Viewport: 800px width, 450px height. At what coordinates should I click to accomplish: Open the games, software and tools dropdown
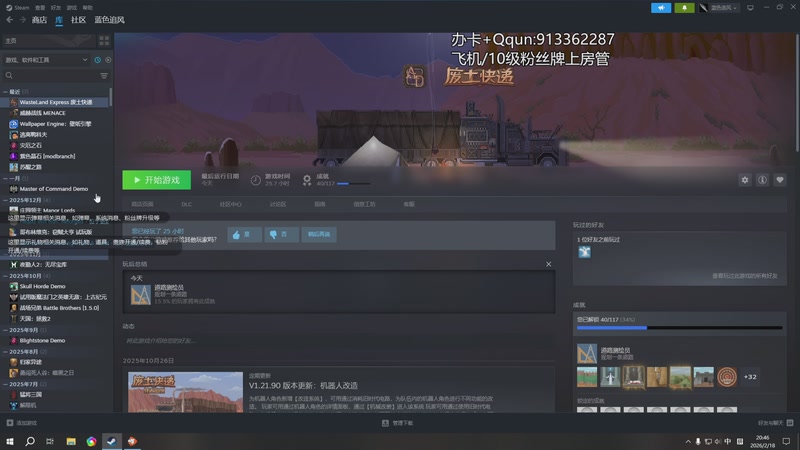(46, 60)
